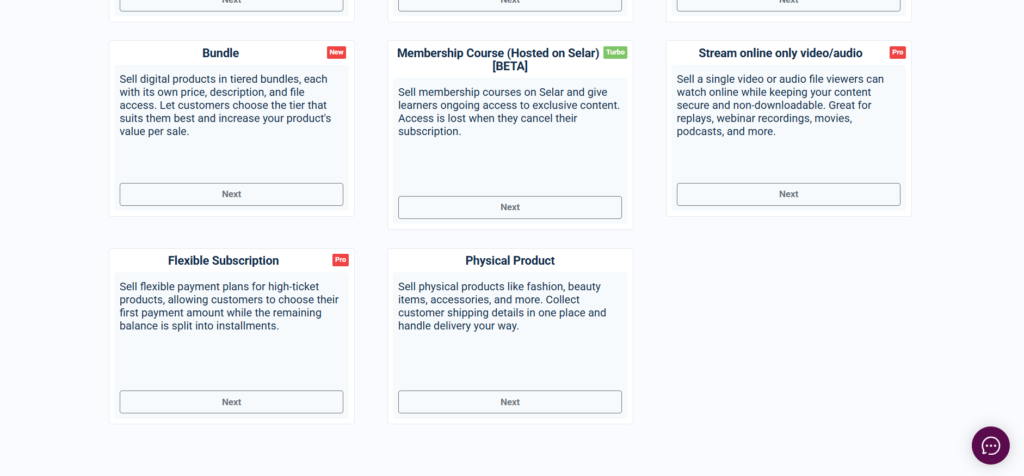Select the Physical Product title
Image resolution: width=1024 pixels, height=476 pixels.
[510, 261]
